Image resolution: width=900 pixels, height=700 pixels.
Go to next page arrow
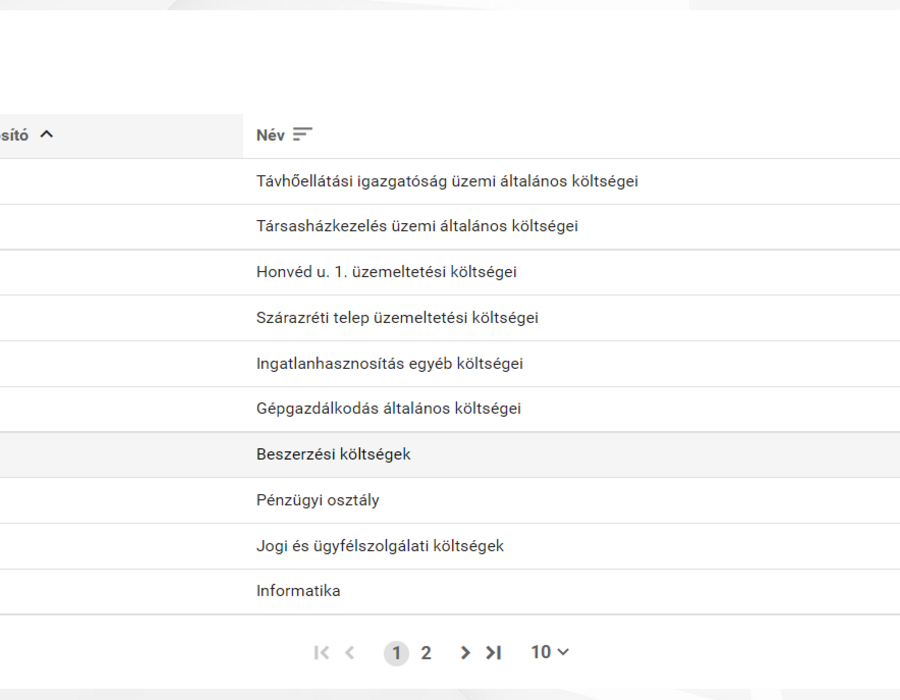[x=465, y=653]
